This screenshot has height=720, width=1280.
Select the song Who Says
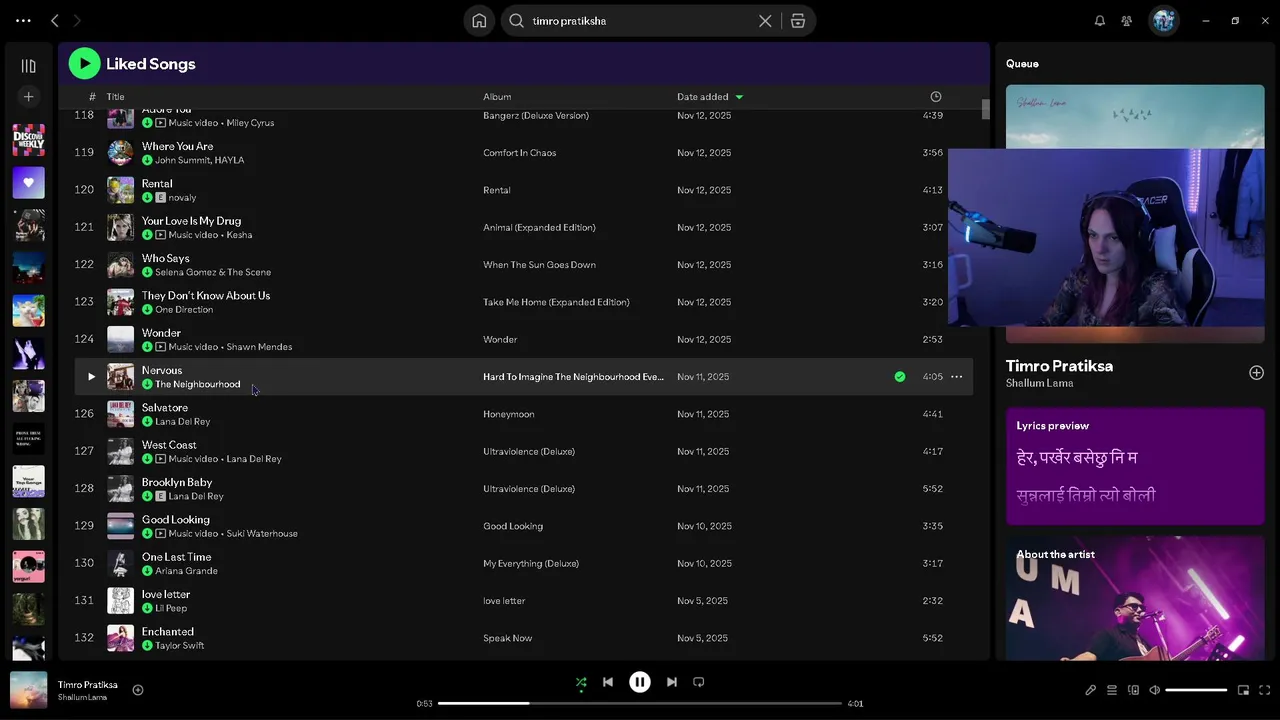pyautogui.click(x=165, y=258)
